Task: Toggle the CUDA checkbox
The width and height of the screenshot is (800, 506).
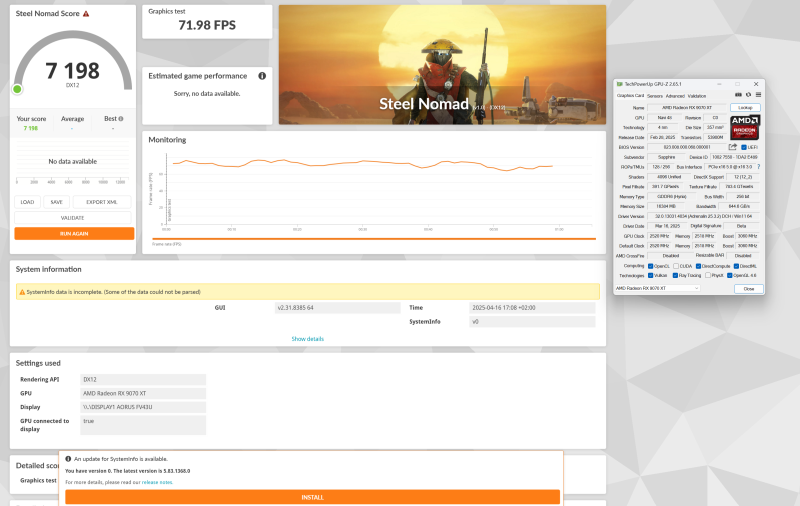Action: tap(677, 265)
